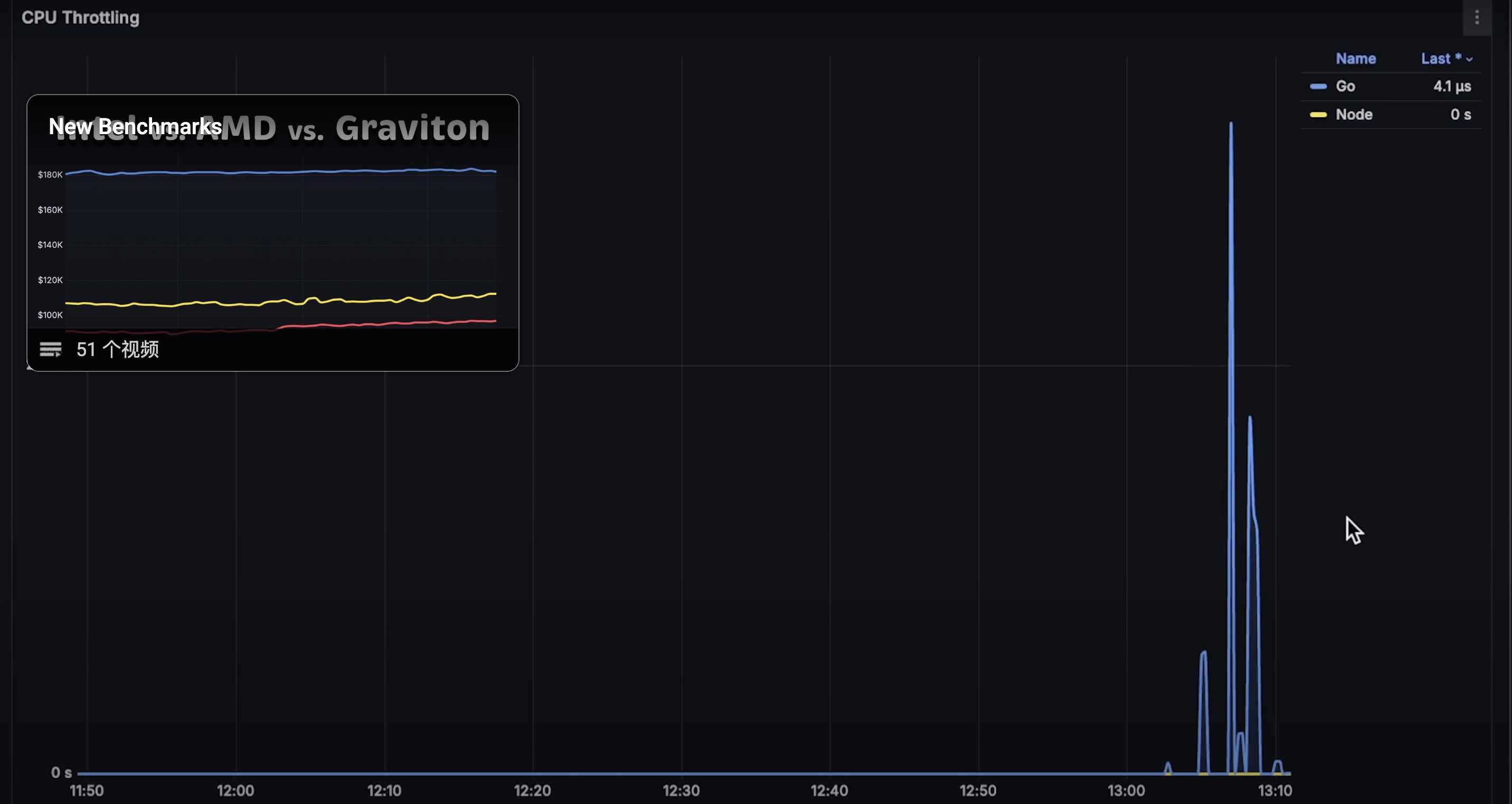Click the 13:00 time axis label
Viewport: 1512px width, 804px height.
tap(1126, 790)
